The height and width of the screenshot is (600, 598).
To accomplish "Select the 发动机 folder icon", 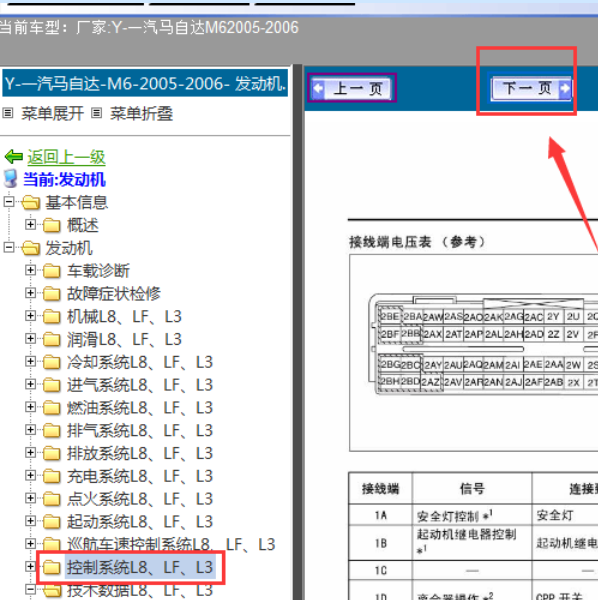I will coord(31,248).
